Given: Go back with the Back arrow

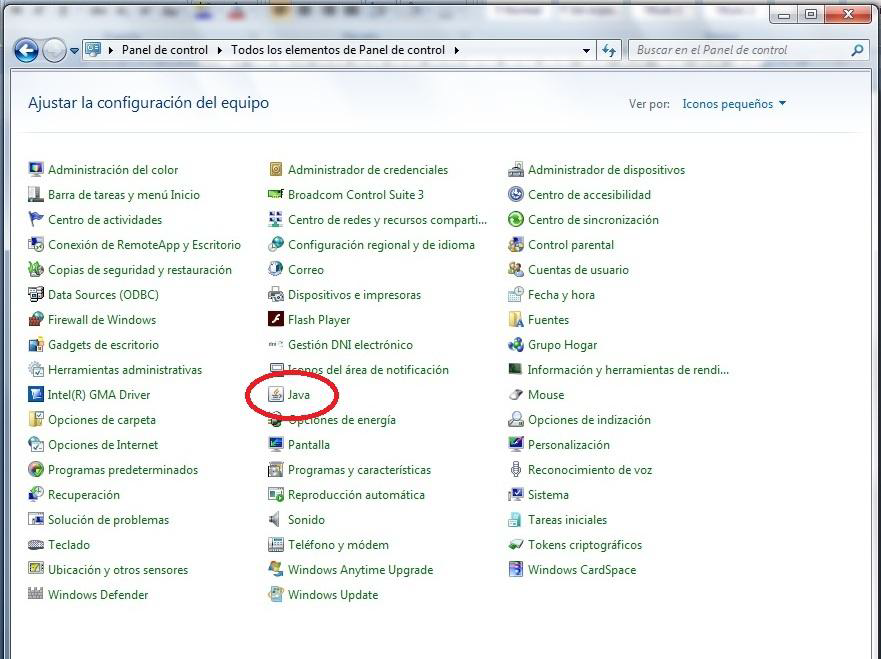Looking at the screenshot, I should click(x=26, y=51).
